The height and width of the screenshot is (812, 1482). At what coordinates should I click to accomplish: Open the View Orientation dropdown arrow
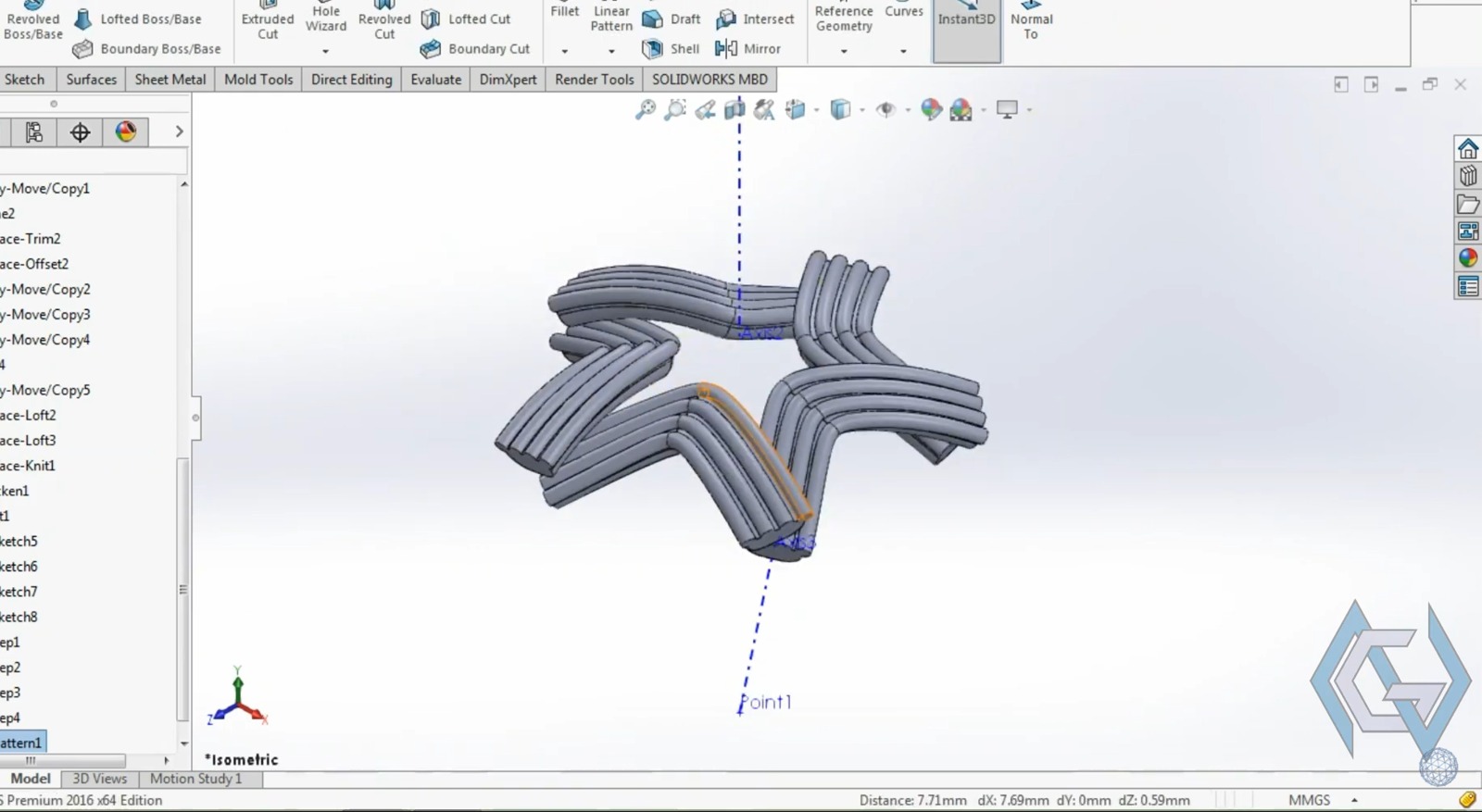coord(816,110)
